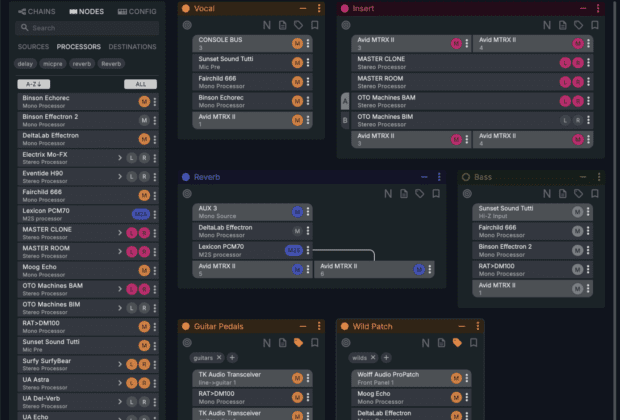
Task: Toggle the R channel of Electrix Mo-FX
Action: (144, 158)
